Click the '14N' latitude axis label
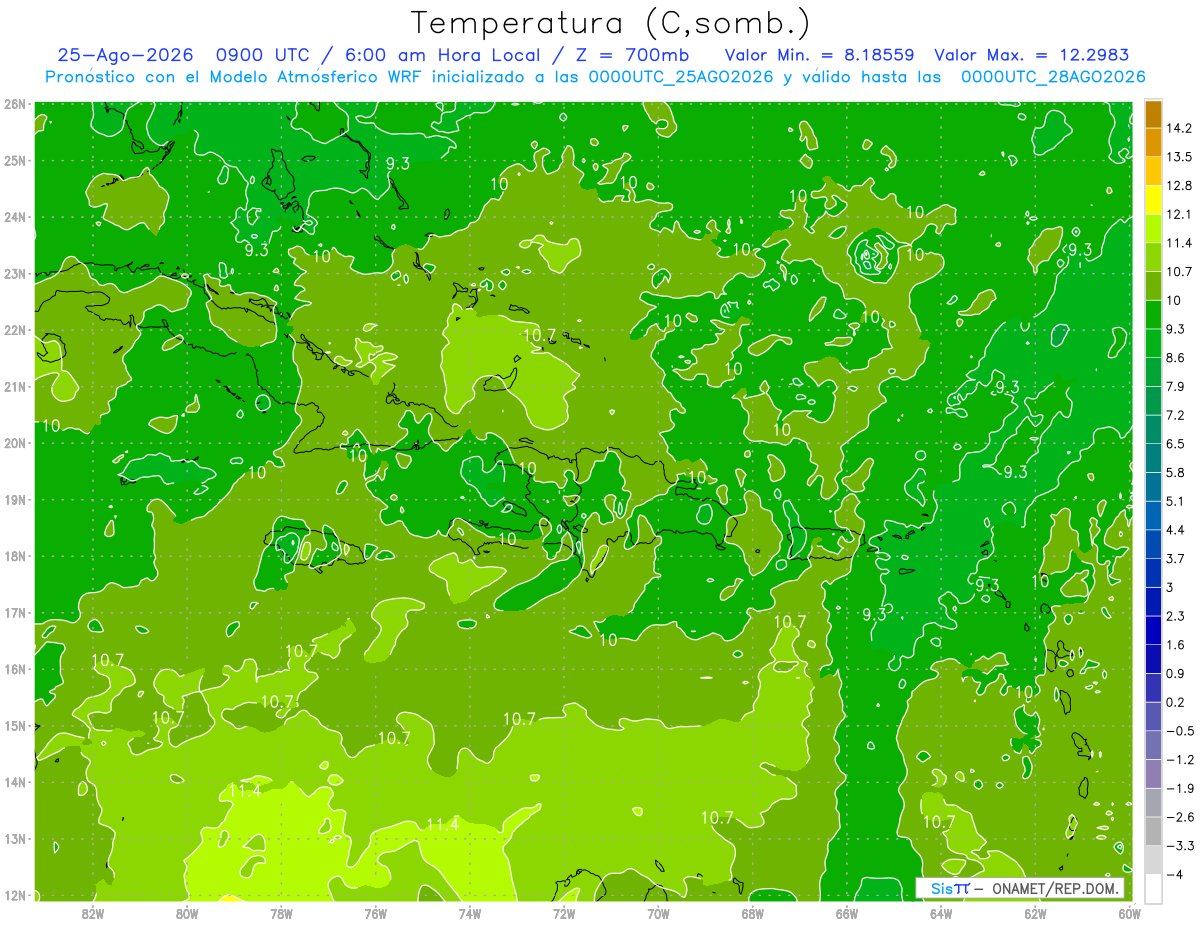The height and width of the screenshot is (927, 1200). [x=16, y=782]
